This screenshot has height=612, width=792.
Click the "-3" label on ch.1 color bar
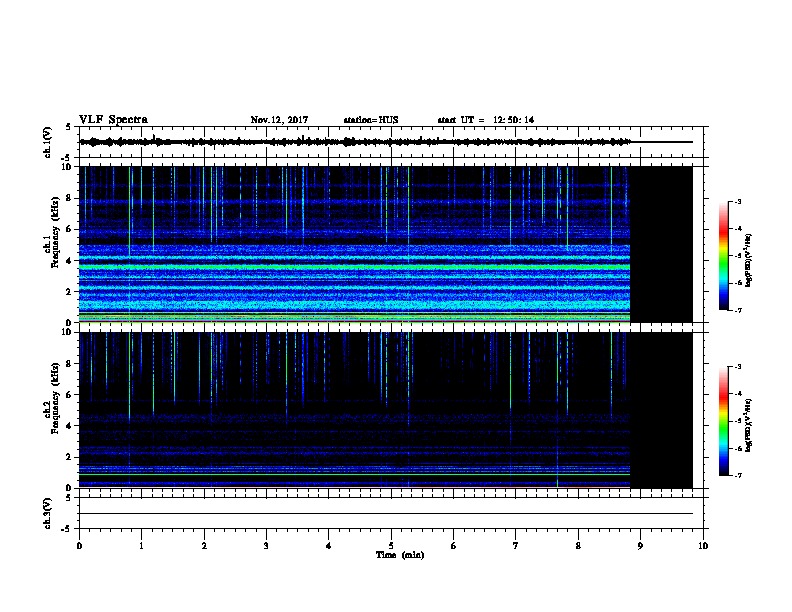pyautogui.click(x=737, y=201)
